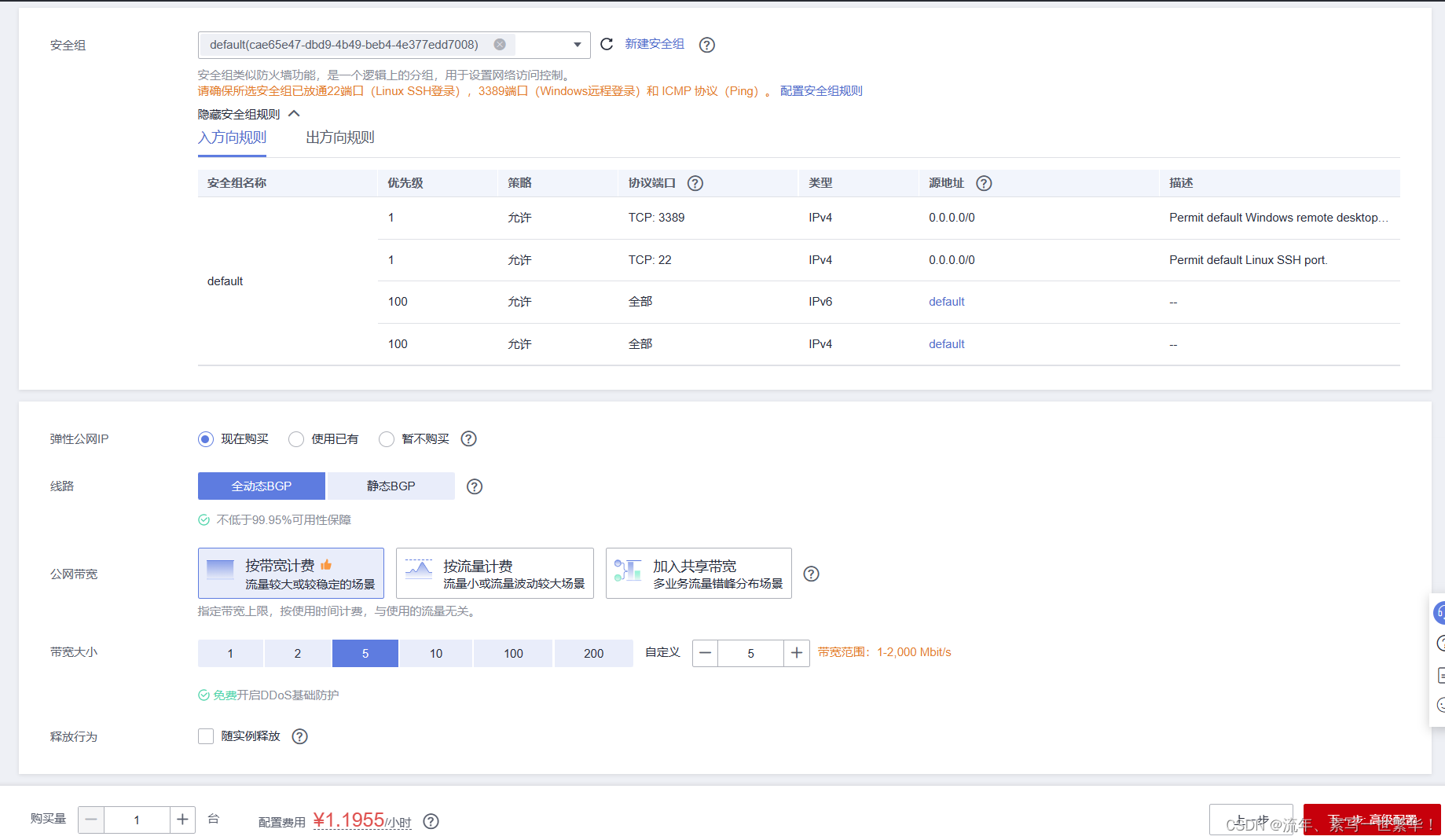Open help icon beside the hourly price
The image size is (1445, 840).
(x=431, y=821)
